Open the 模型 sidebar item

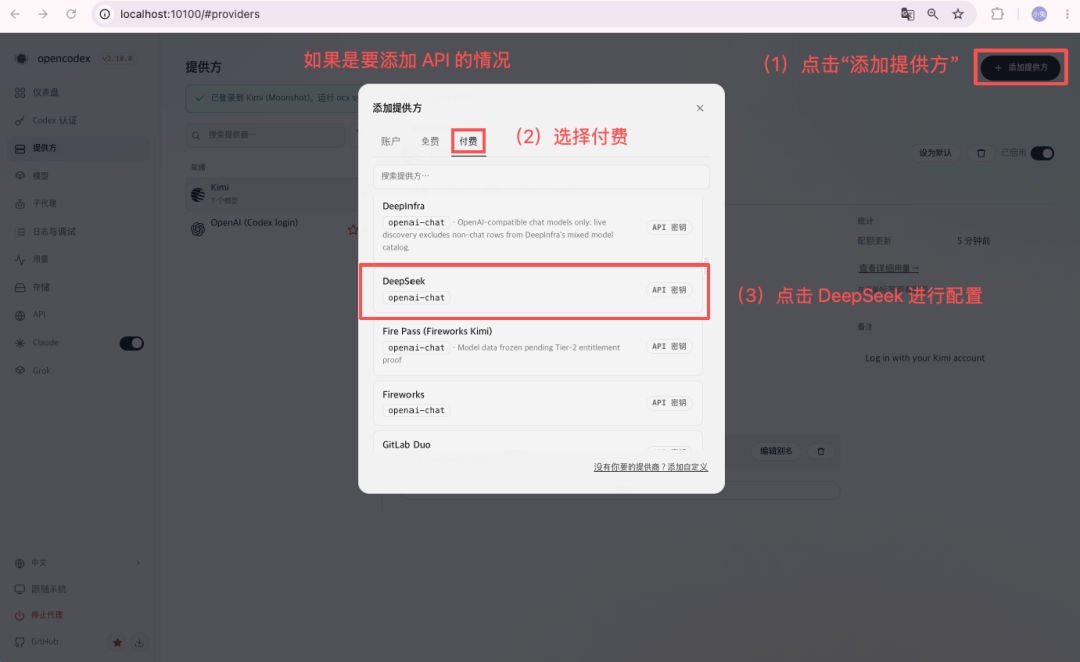point(78,176)
